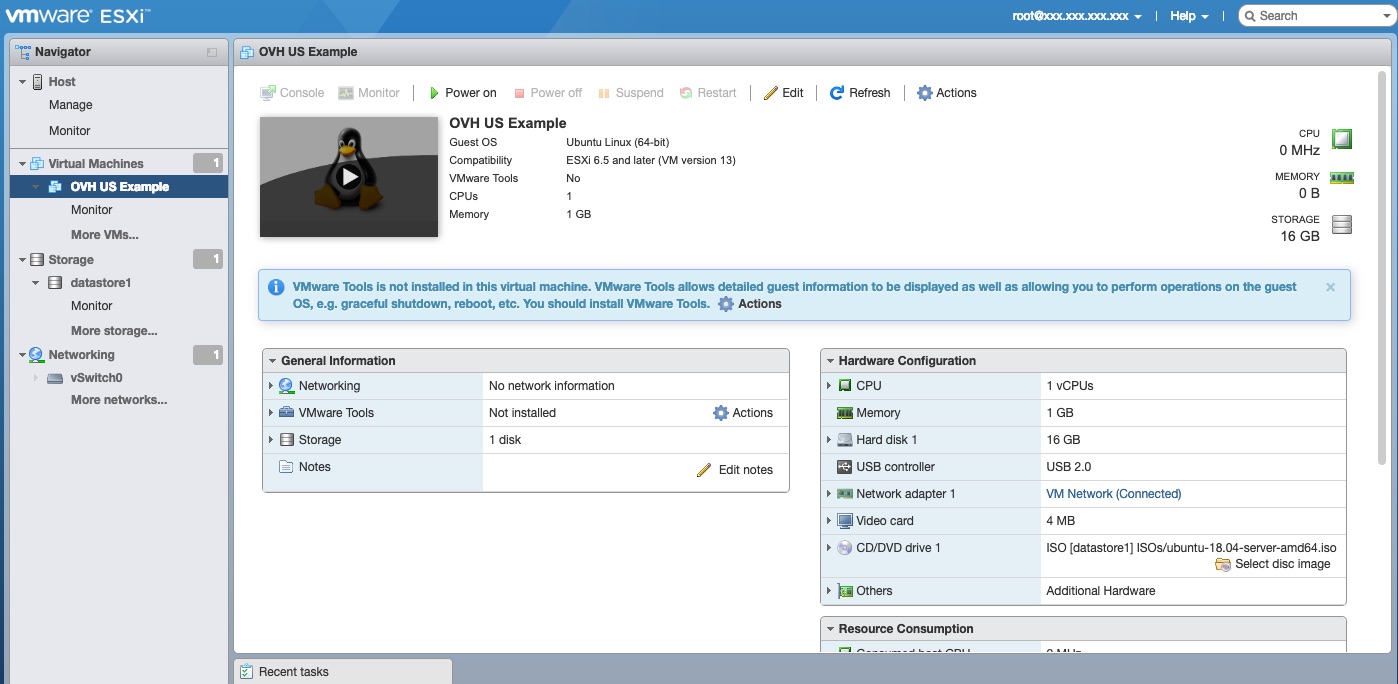1398x684 pixels.
Task: Expand the CD/DVD drive 1 row
Action: [x=828, y=548]
